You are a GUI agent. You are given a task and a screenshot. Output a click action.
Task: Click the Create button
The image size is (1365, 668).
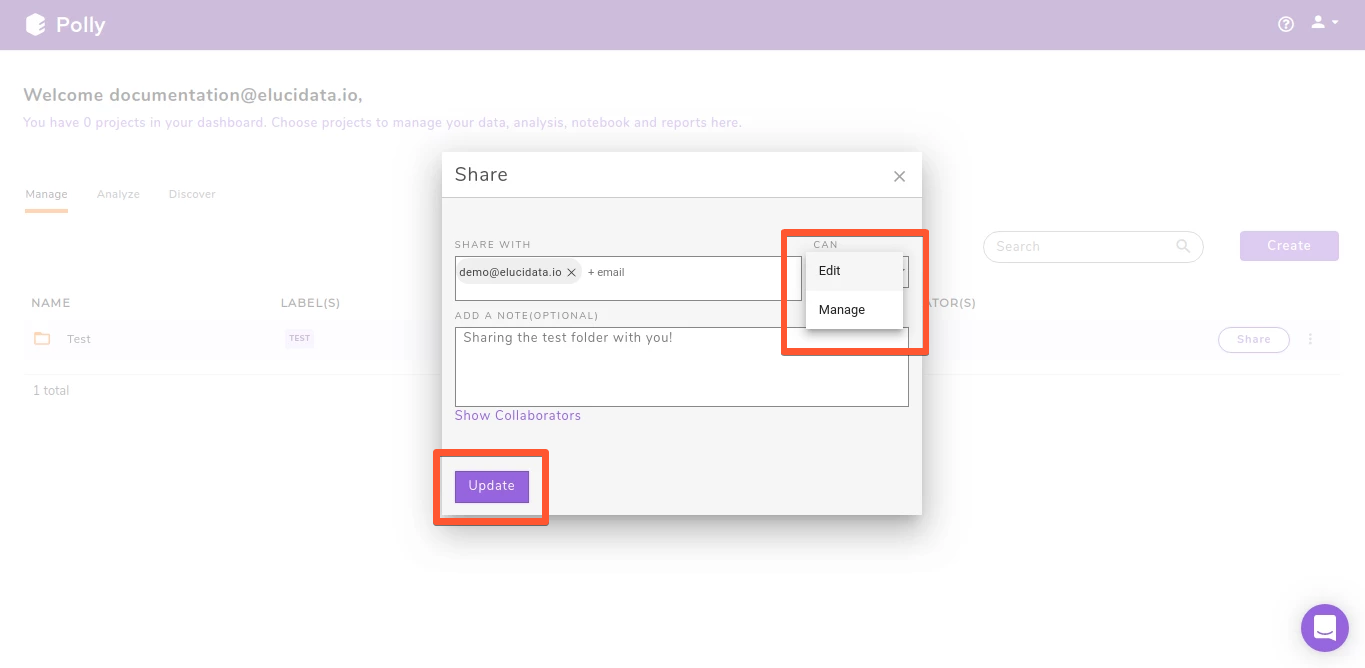1288,245
